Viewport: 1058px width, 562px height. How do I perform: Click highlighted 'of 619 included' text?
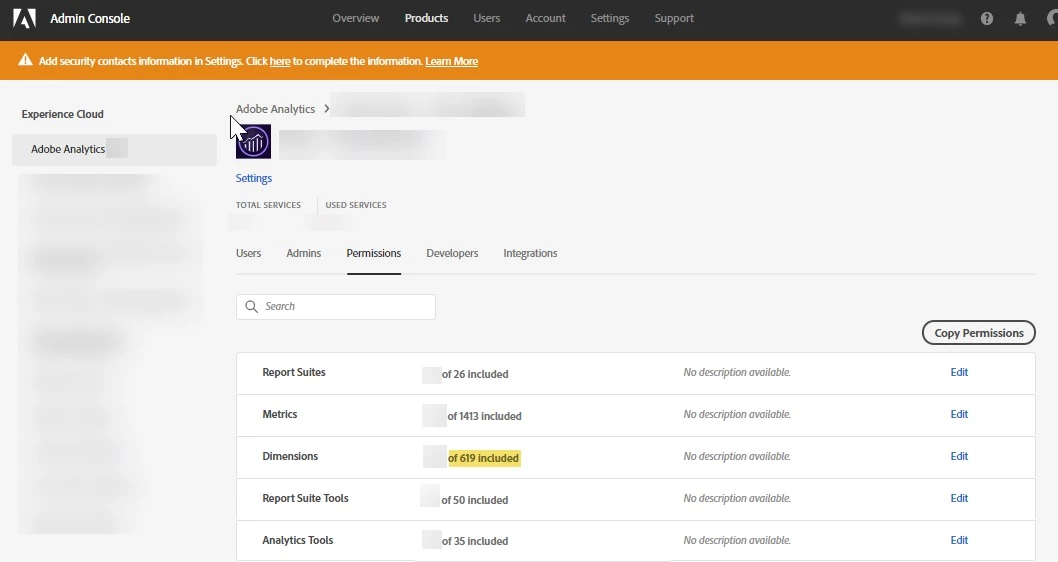(484, 458)
